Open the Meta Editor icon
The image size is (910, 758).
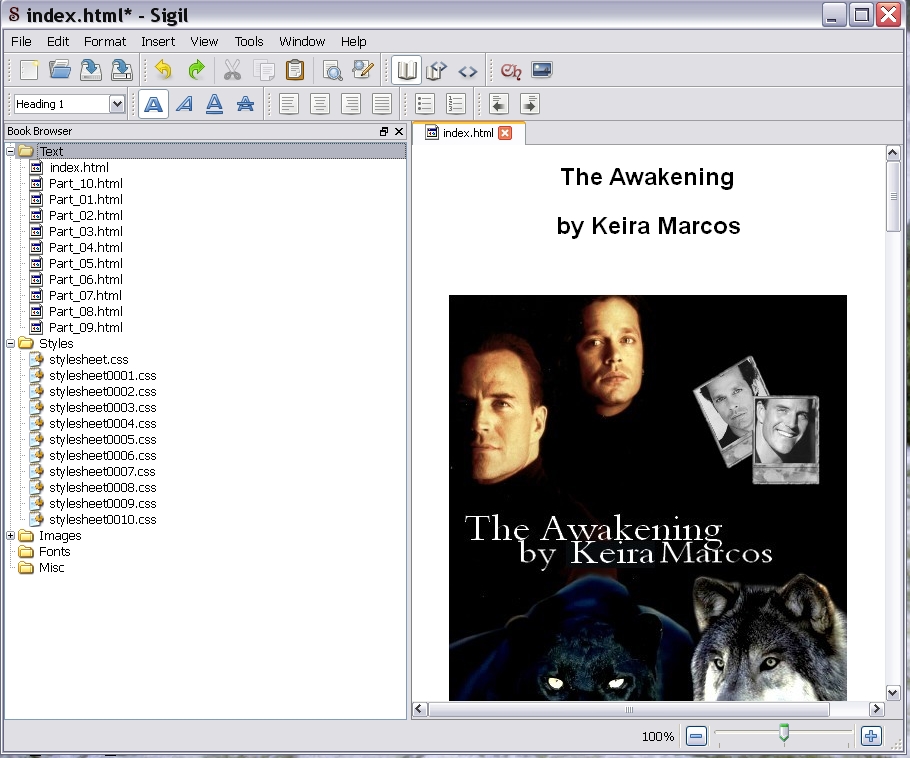(x=363, y=70)
